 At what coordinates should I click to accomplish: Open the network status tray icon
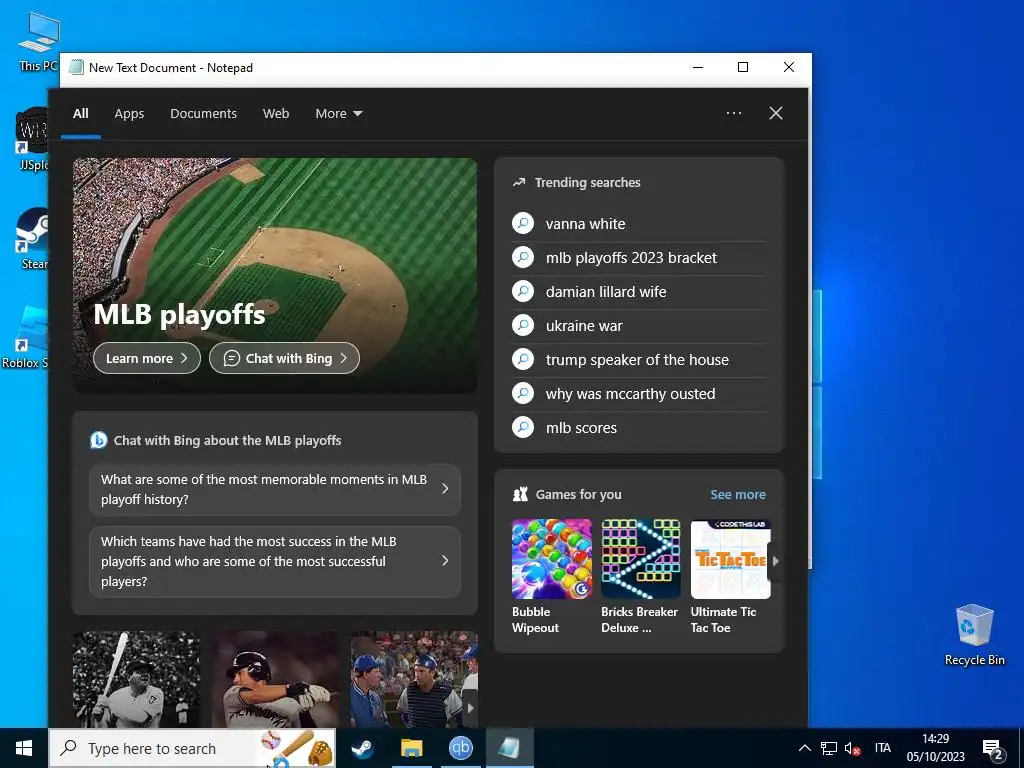click(x=829, y=748)
